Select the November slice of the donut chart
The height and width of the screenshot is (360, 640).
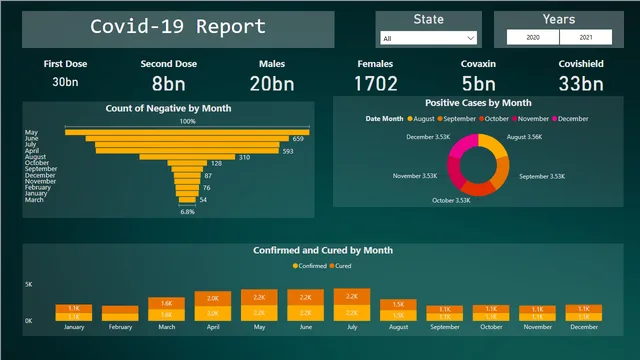click(x=454, y=173)
